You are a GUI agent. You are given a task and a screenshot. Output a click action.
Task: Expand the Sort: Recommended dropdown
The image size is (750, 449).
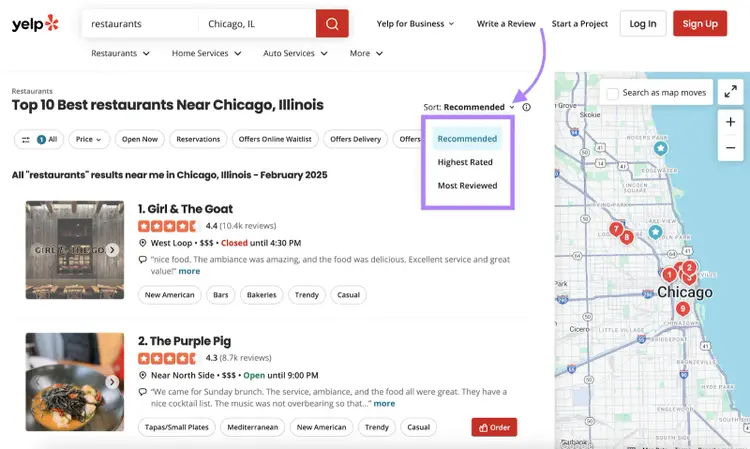[x=469, y=107]
